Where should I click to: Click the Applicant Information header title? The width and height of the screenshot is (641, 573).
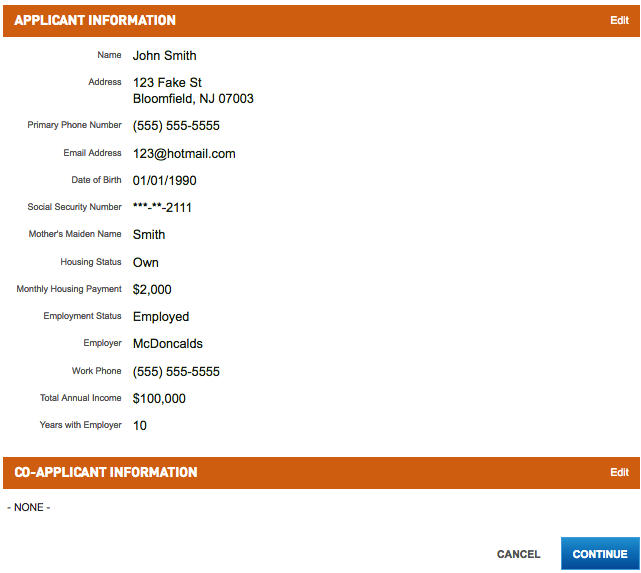click(95, 20)
